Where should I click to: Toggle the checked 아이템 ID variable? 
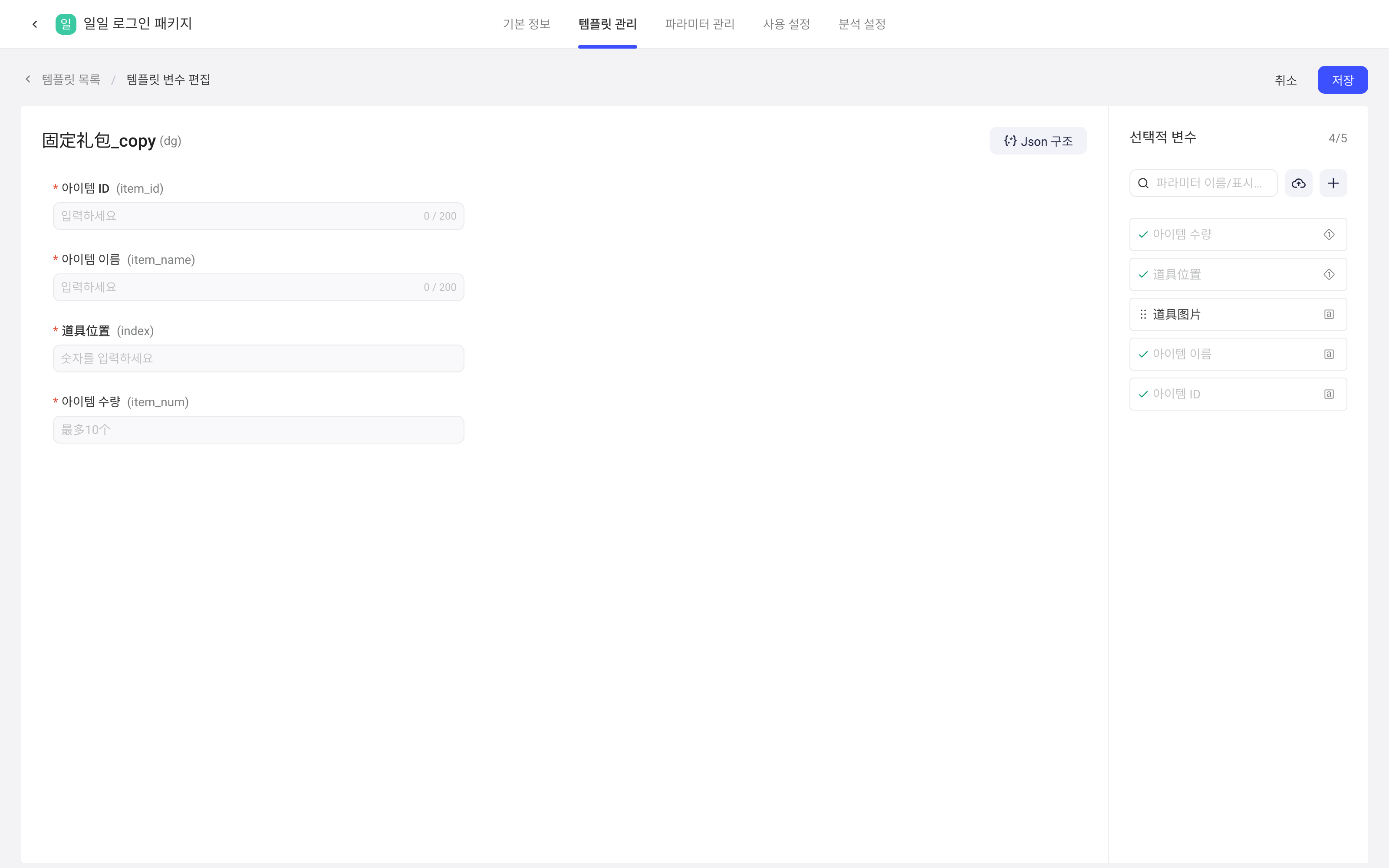coord(1238,394)
